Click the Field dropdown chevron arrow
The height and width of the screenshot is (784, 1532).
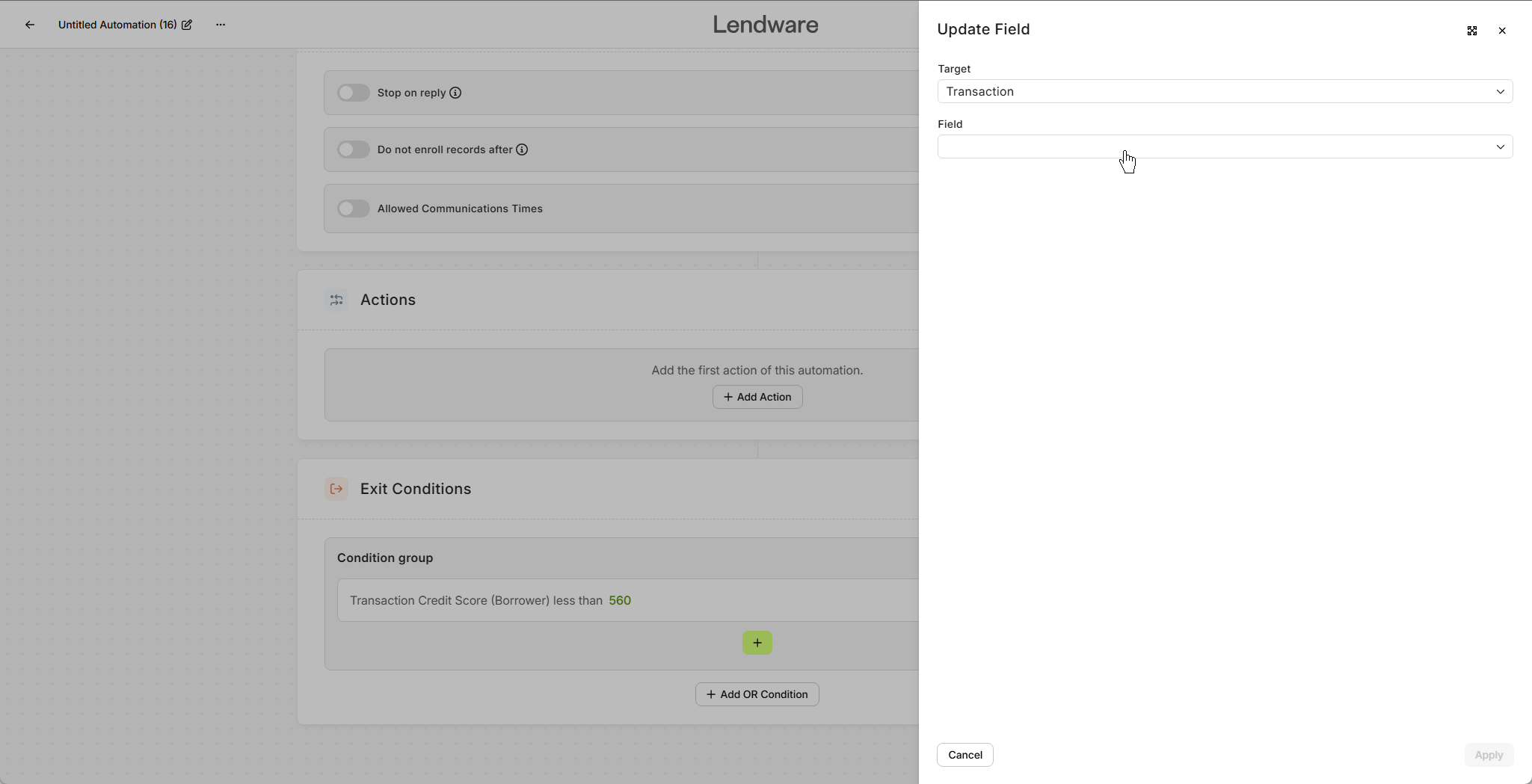click(1500, 146)
